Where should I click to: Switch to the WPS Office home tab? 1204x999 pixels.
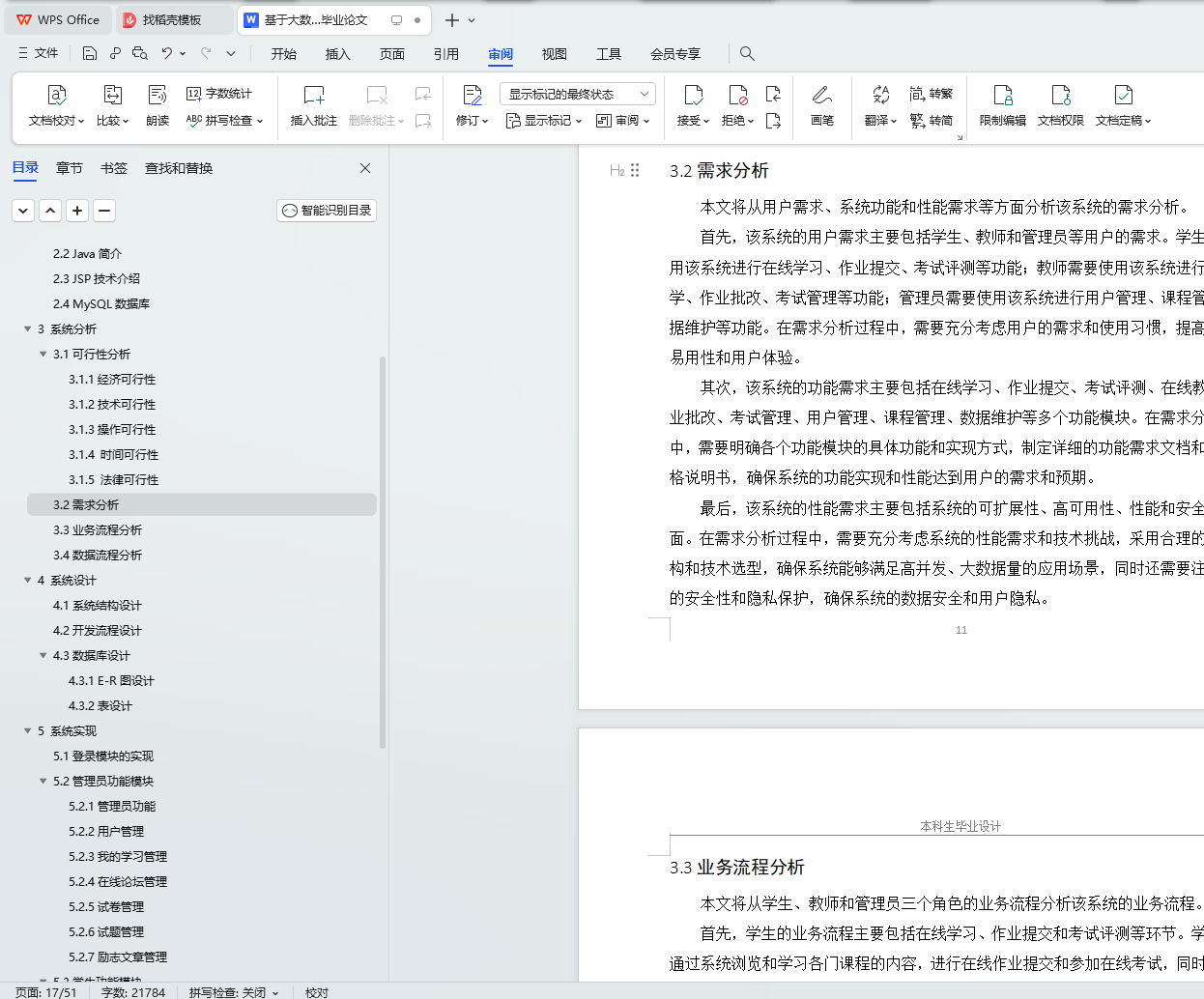tap(58, 19)
